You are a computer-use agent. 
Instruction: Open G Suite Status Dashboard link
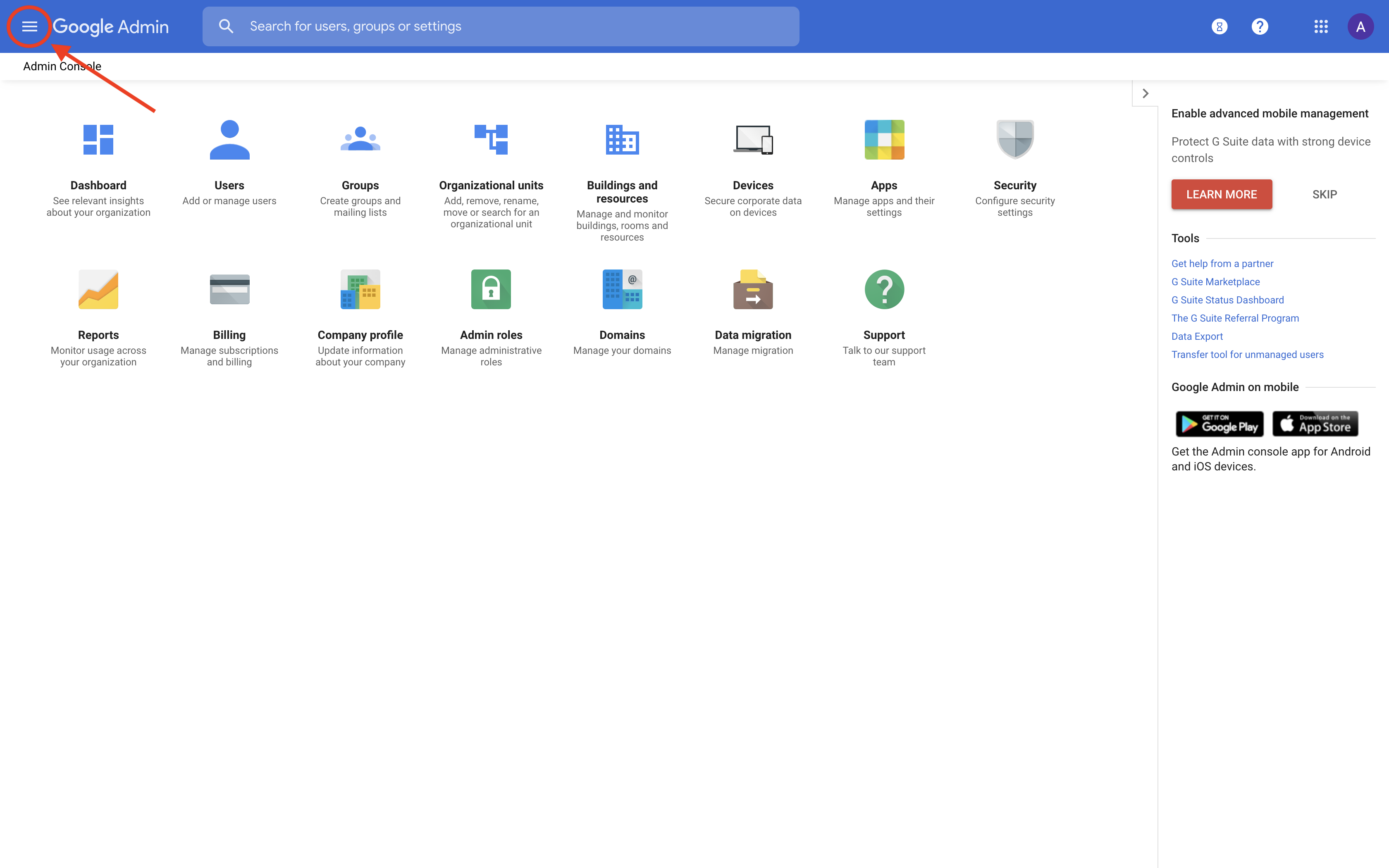point(1227,300)
